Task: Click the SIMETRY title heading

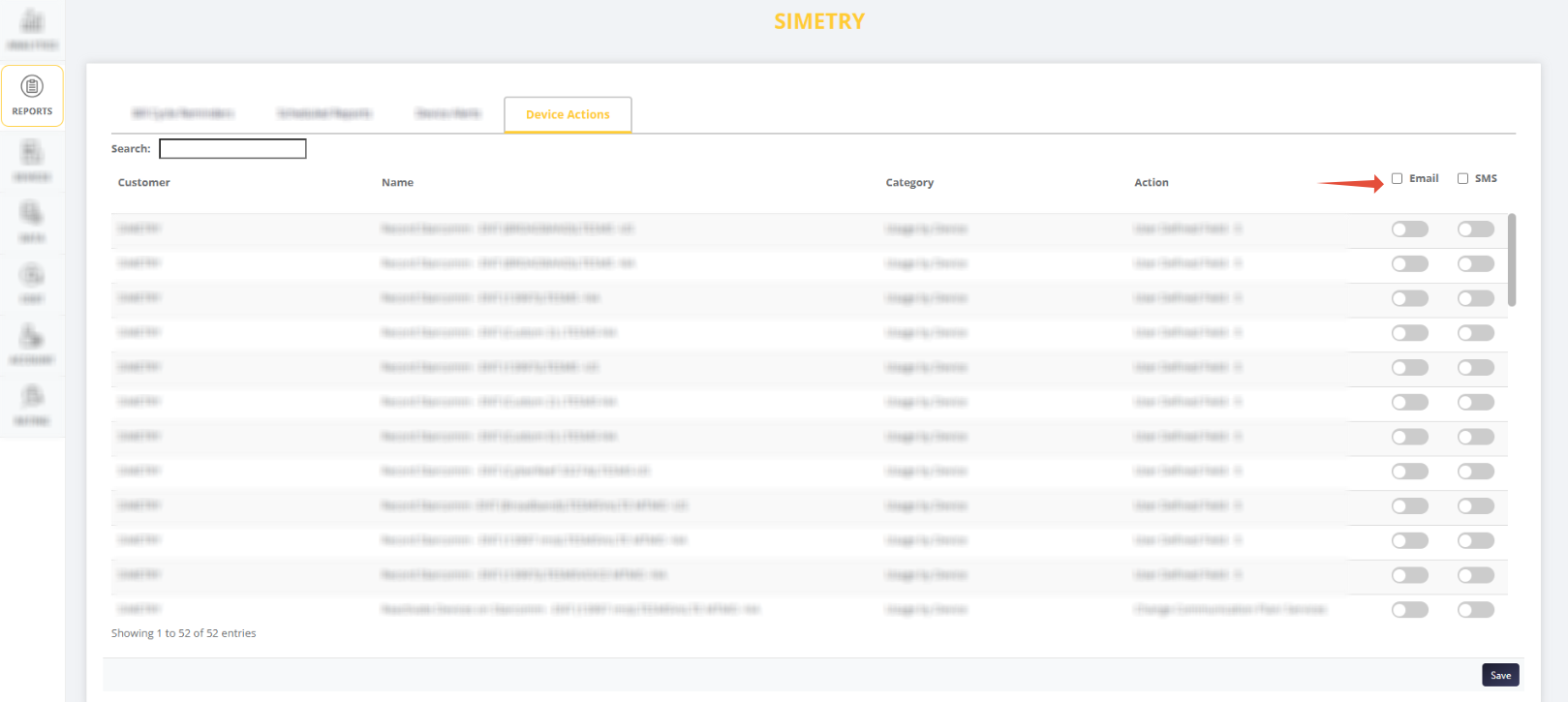Action: pos(819,21)
